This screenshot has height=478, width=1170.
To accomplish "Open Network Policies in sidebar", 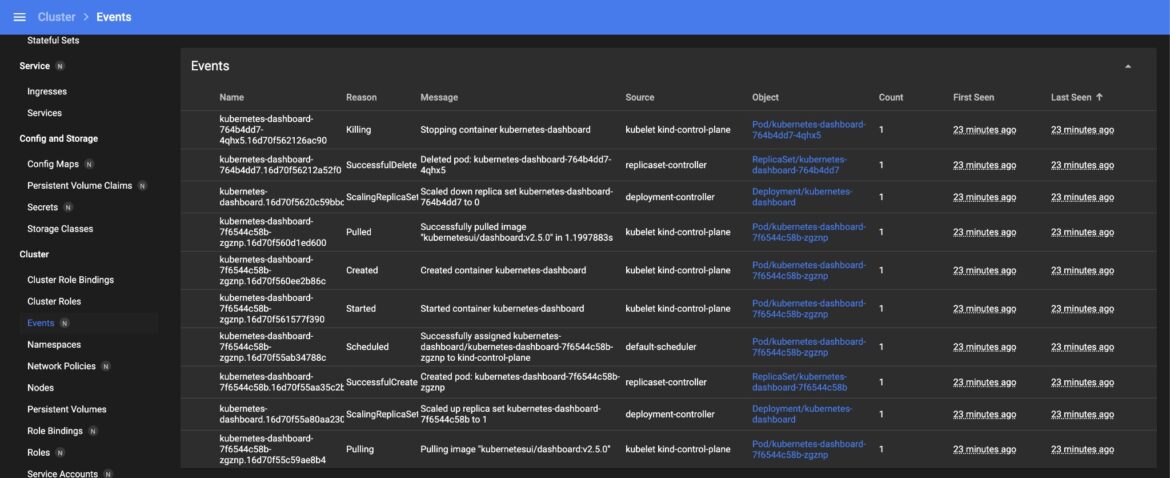I will (61, 366).
